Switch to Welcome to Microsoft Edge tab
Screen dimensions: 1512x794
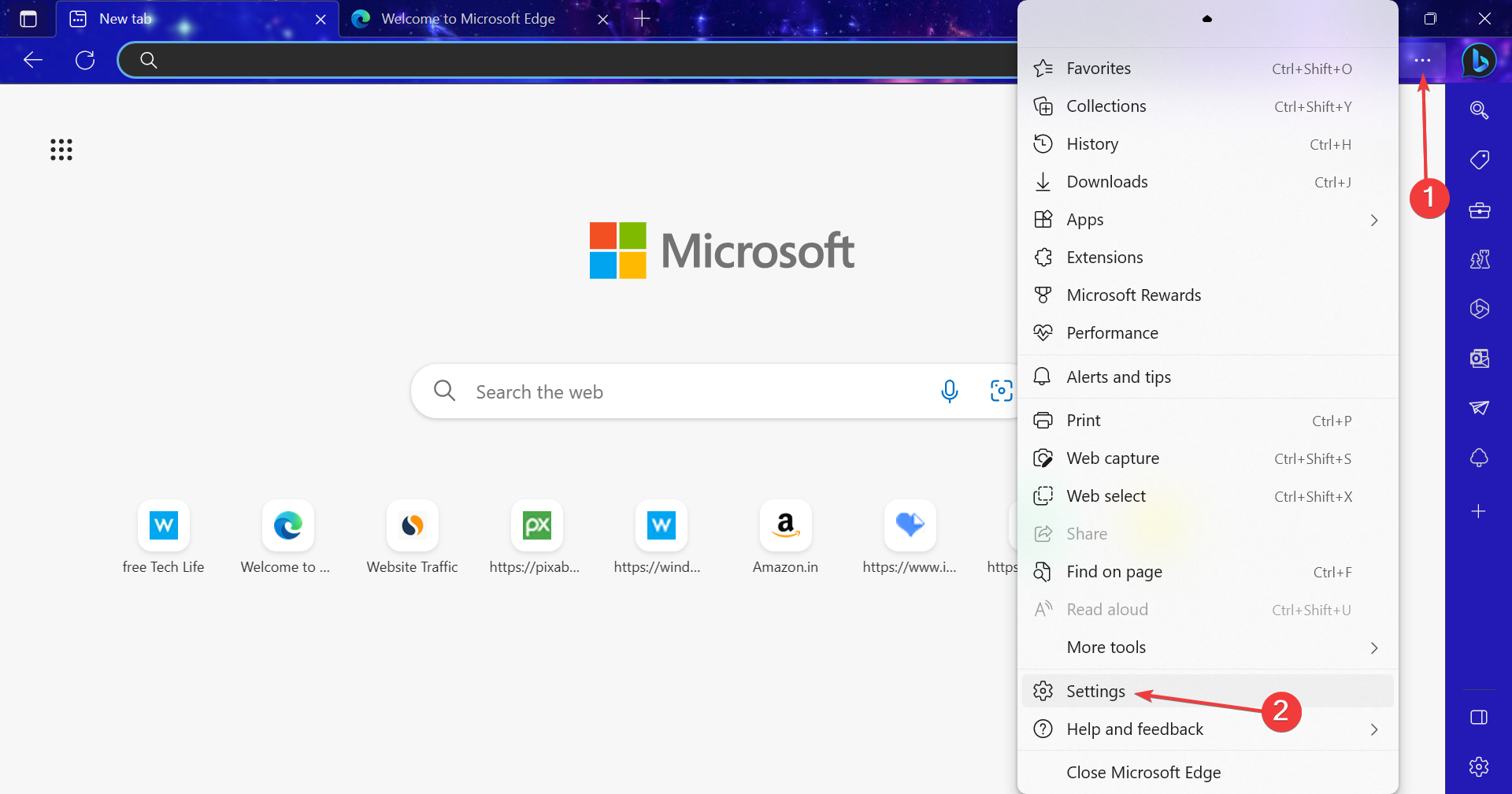coord(468,19)
